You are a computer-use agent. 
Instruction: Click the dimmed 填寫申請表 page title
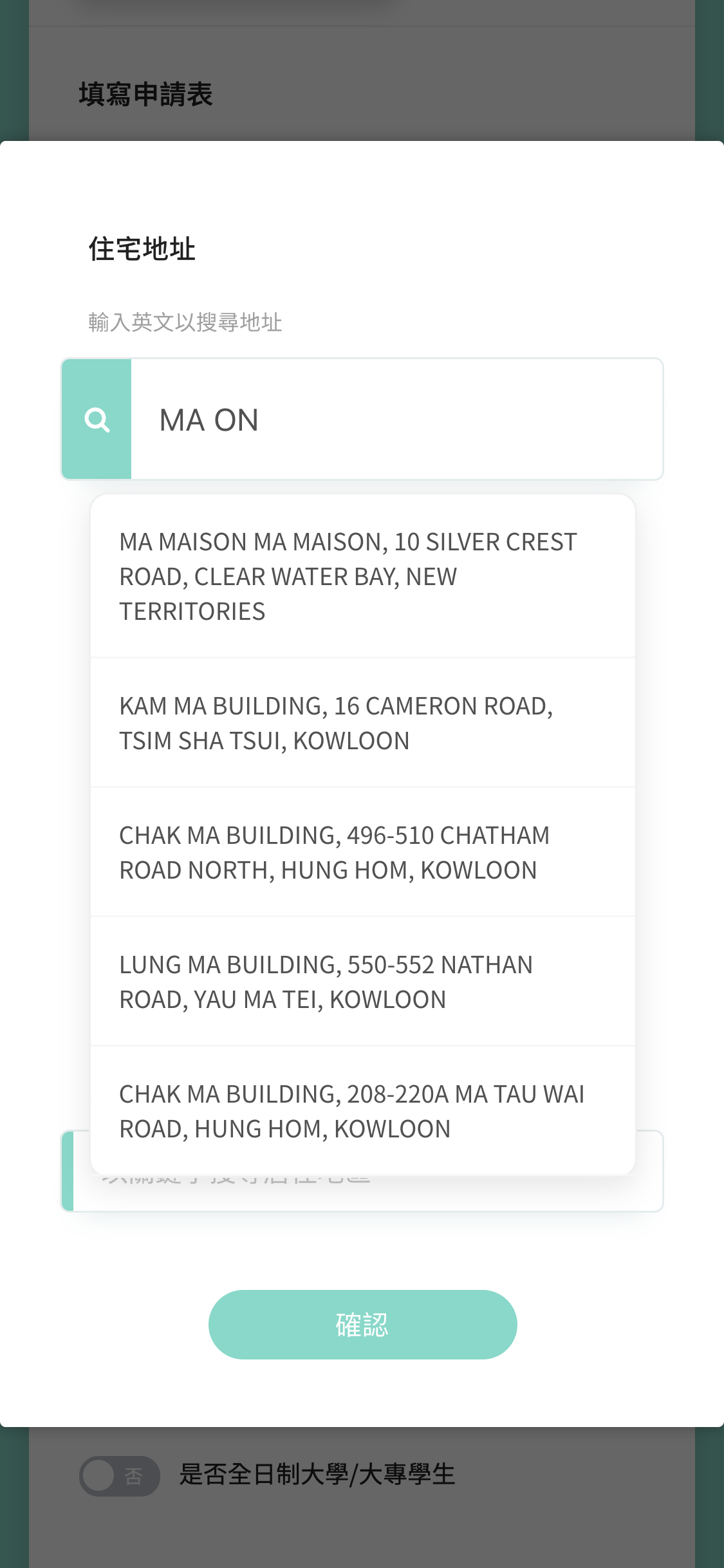point(145,94)
